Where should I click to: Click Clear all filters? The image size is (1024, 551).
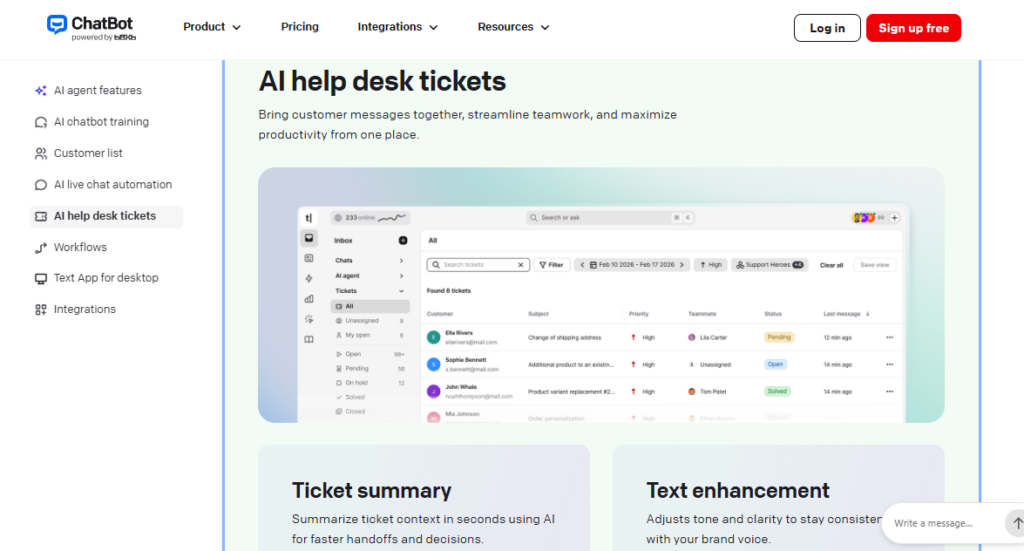point(831,265)
